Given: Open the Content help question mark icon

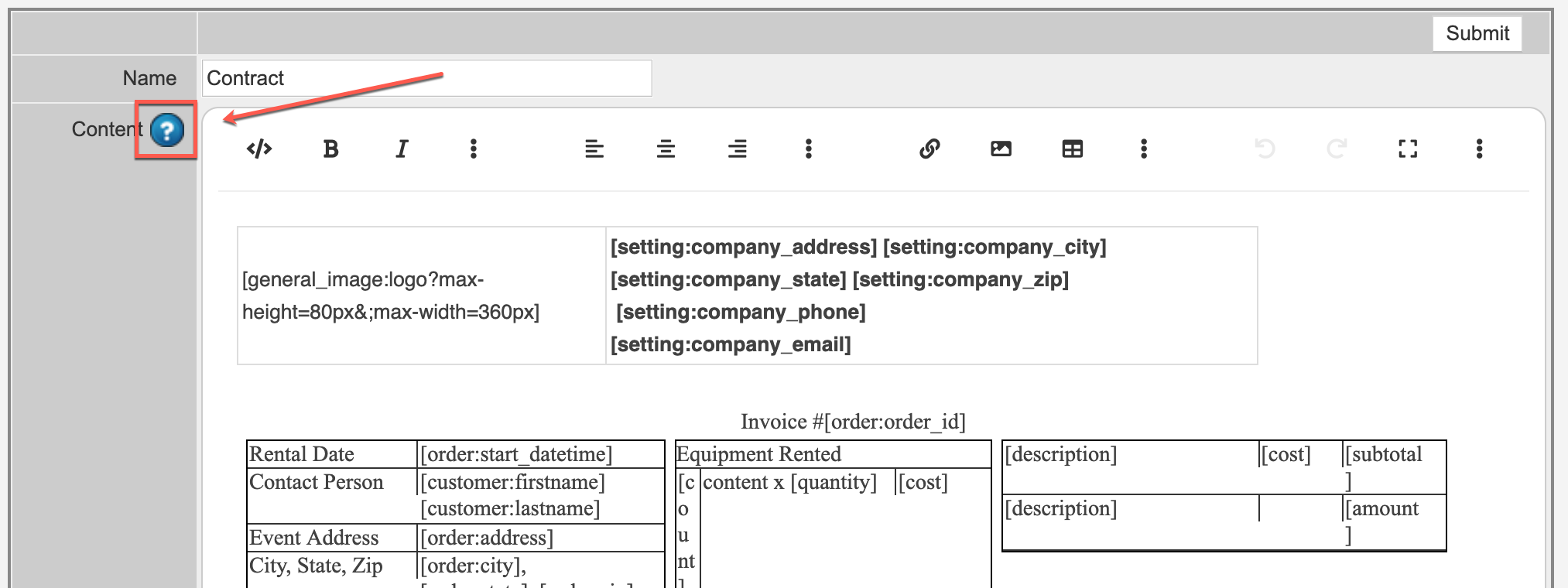Looking at the screenshot, I should tap(167, 129).
